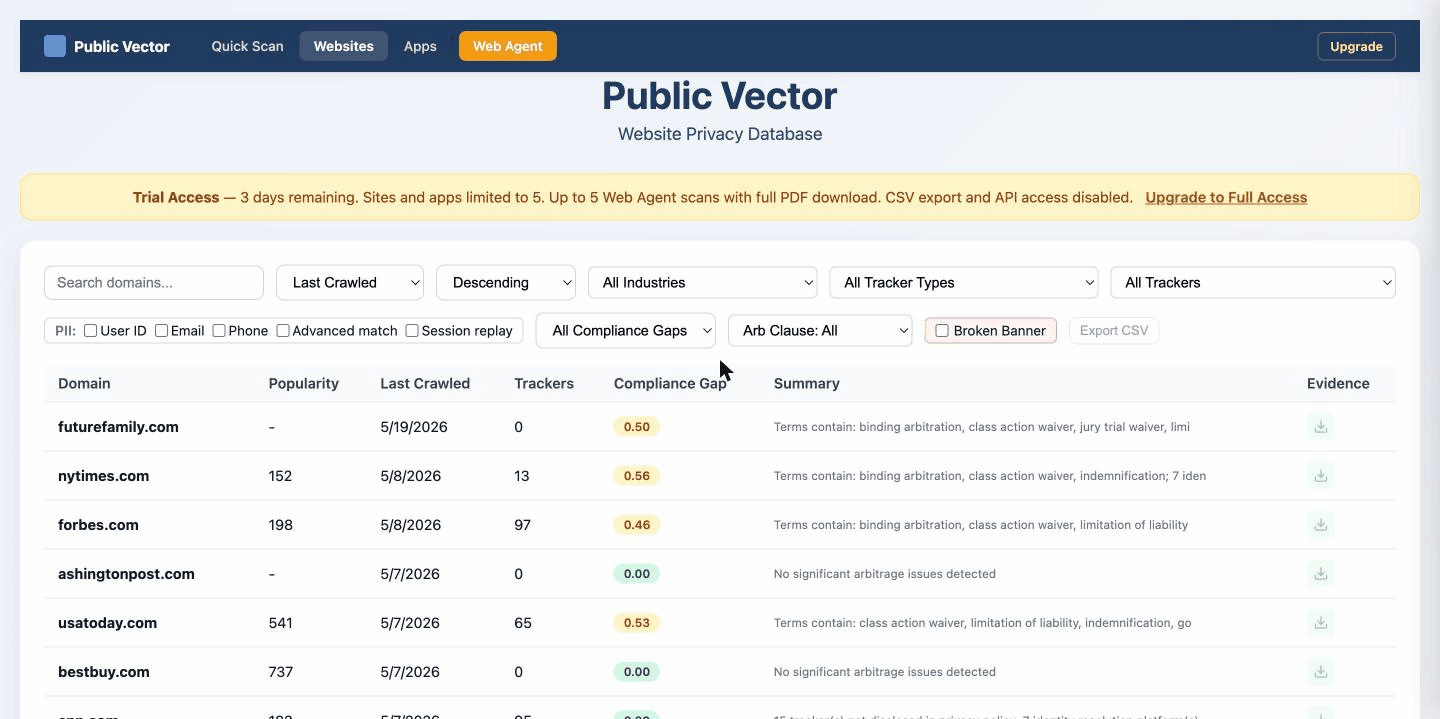Toggle the Email PII checkbox
Viewport: 1440px width, 719px height.
pyautogui.click(x=161, y=331)
